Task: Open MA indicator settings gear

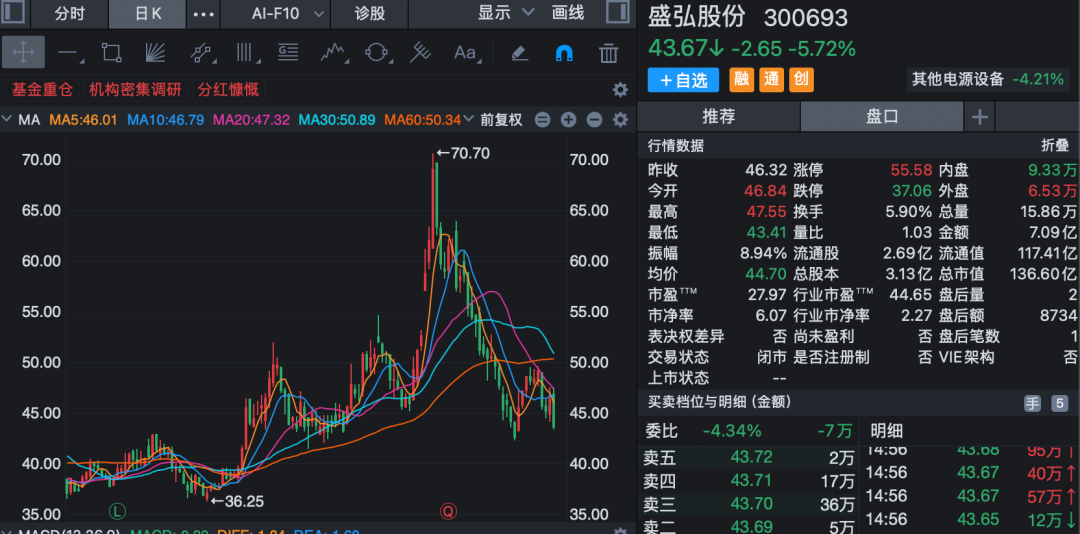Action: (621, 120)
